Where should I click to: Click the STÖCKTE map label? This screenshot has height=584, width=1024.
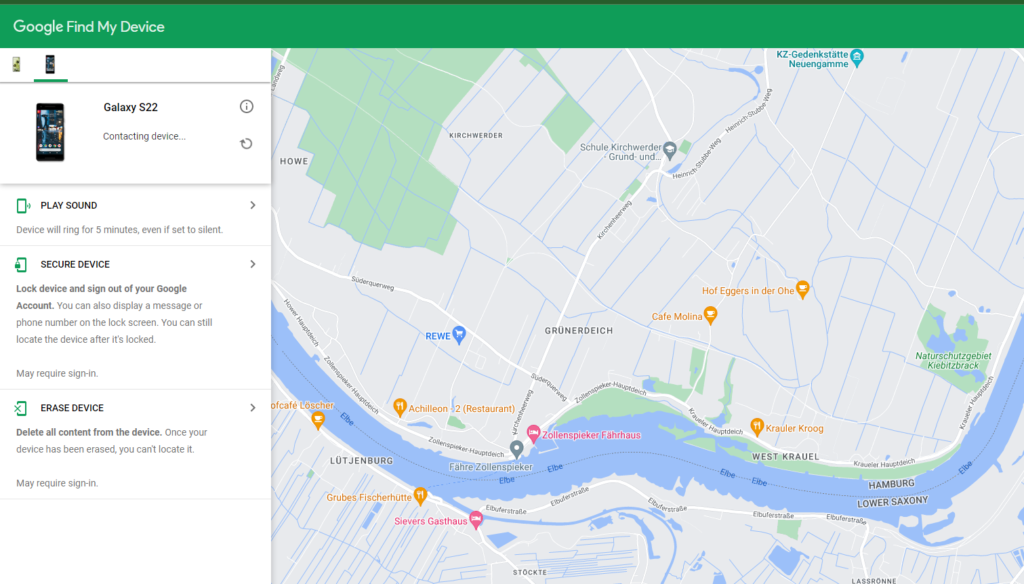coord(530,572)
